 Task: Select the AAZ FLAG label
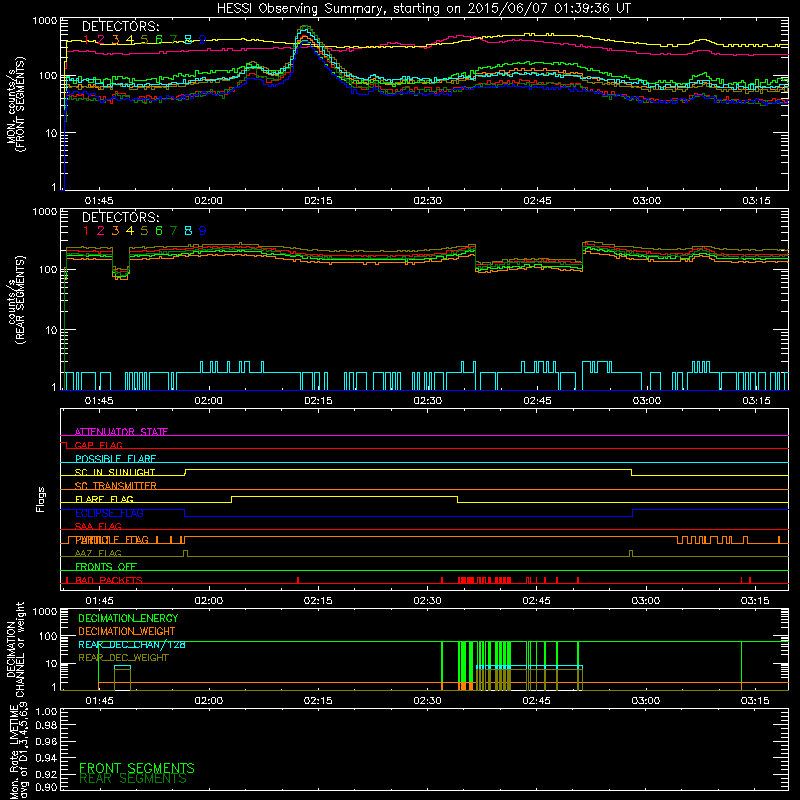[98, 554]
